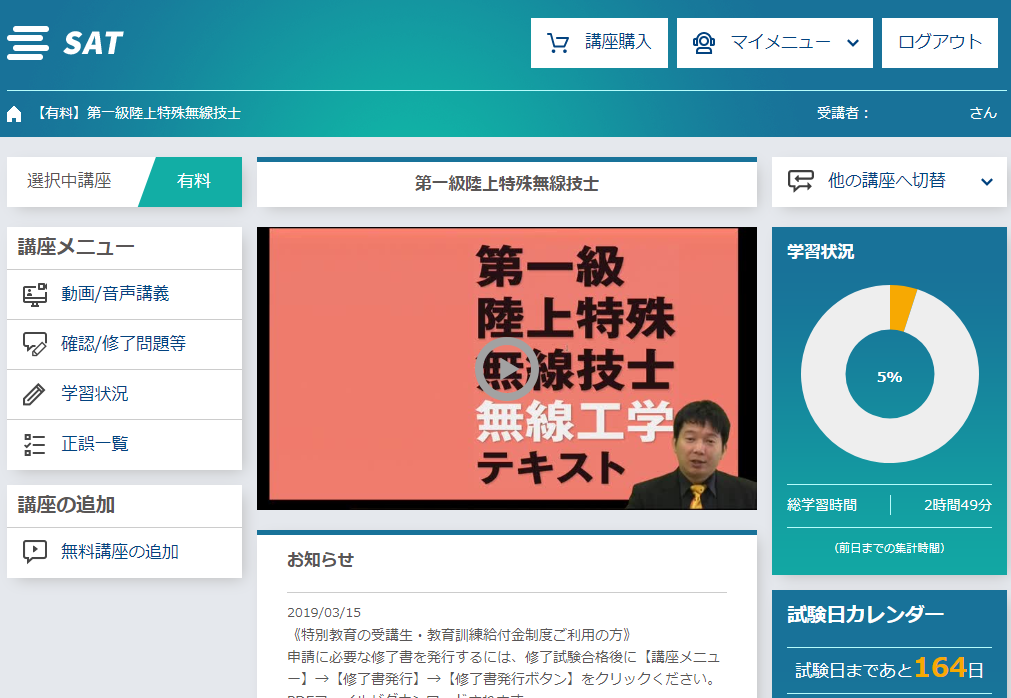Image resolution: width=1011 pixels, height=698 pixels.
Task: Open 無料講座の追加 link
Action: (x=124, y=552)
